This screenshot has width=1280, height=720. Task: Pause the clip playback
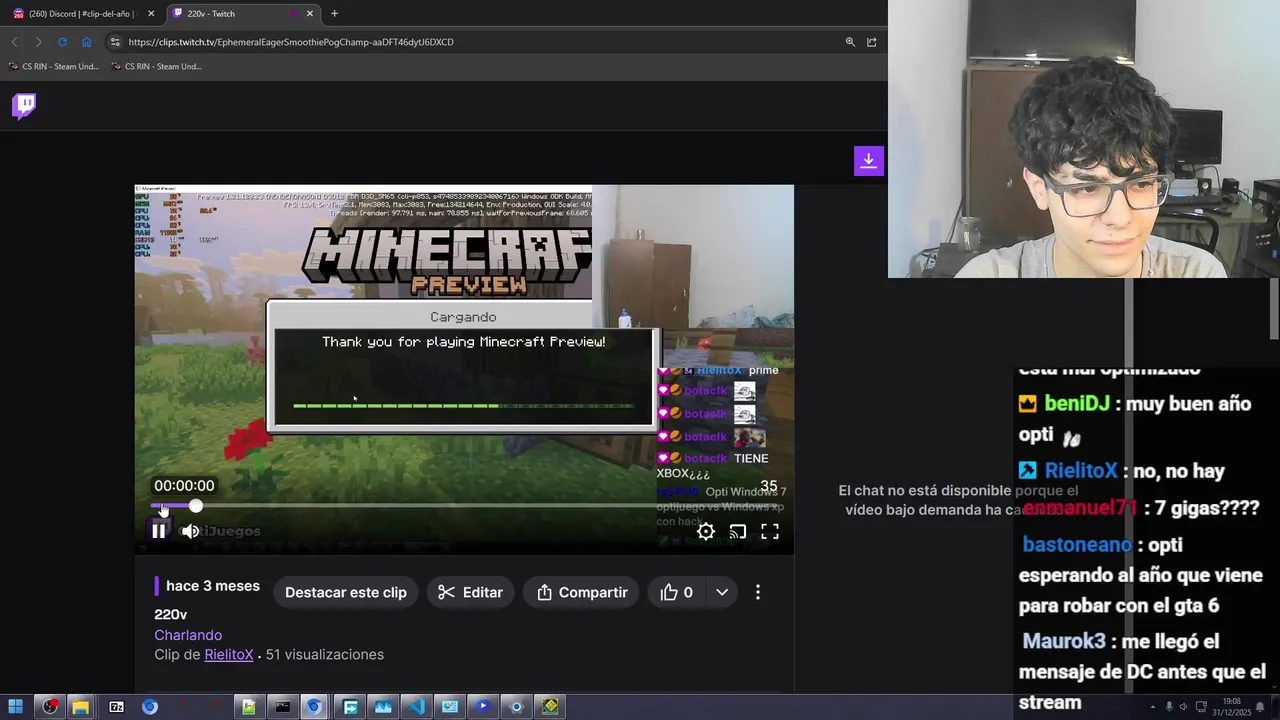pos(159,532)
